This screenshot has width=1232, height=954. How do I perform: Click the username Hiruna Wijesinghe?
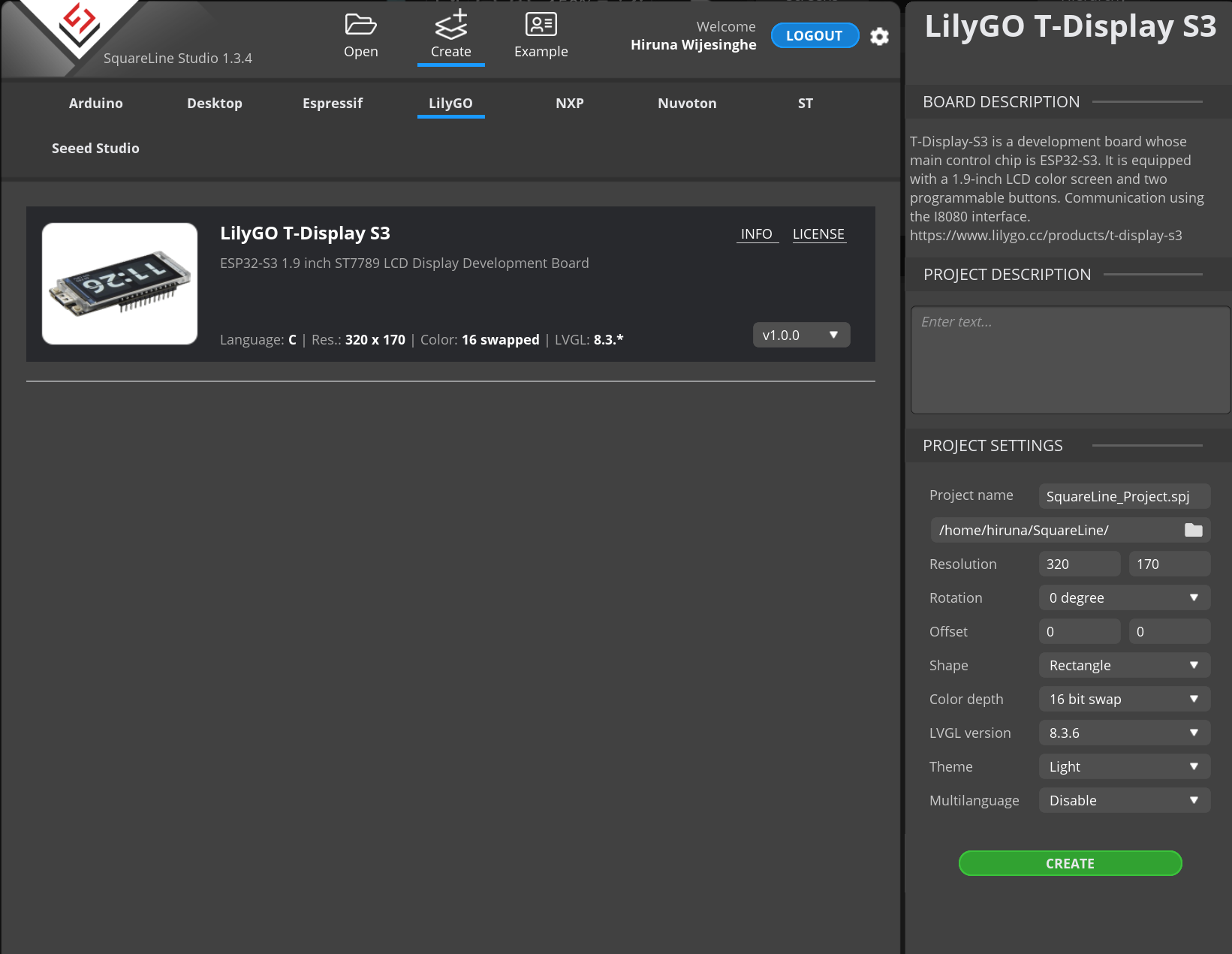click(694, 45)
